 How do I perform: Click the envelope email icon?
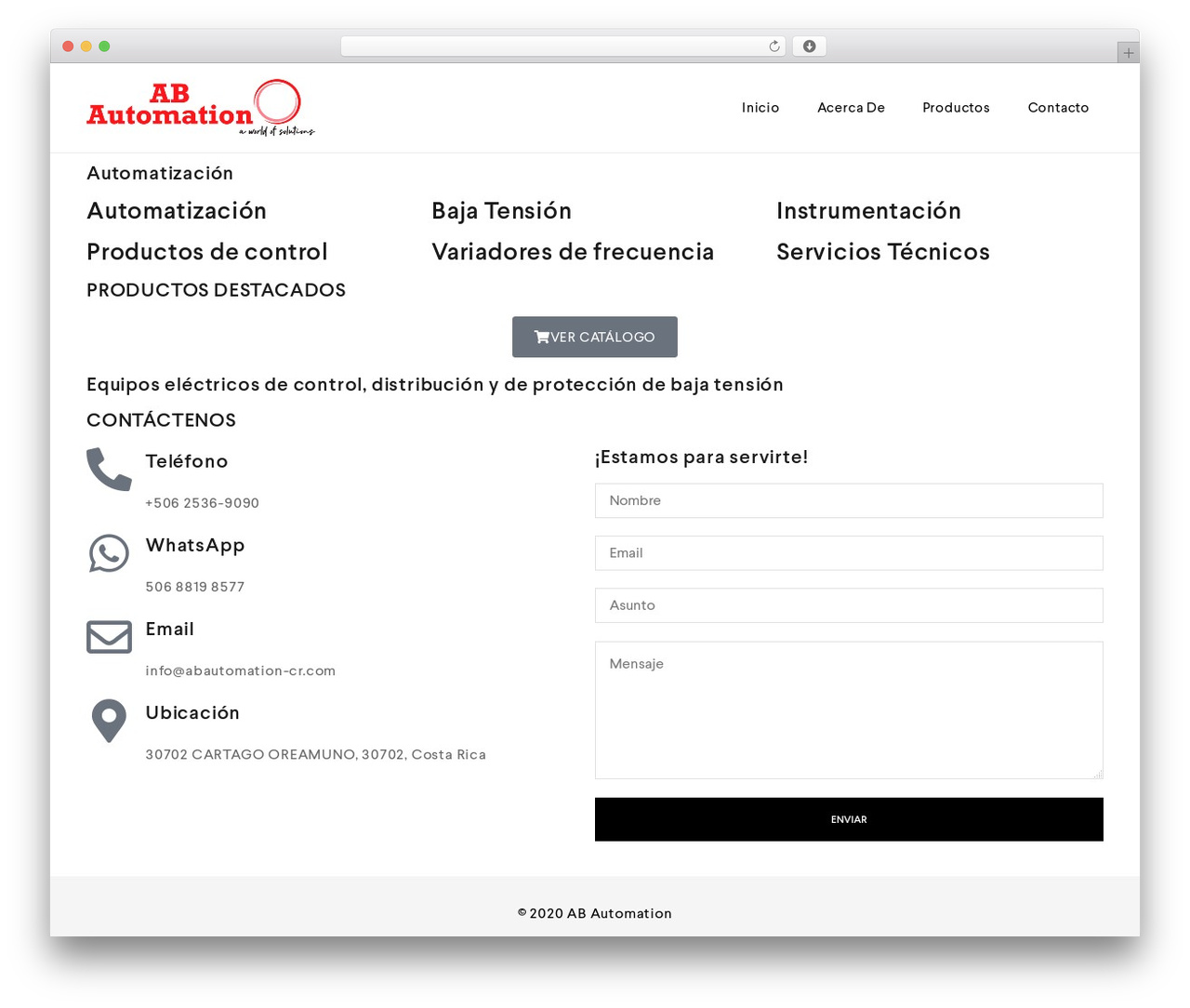tap(109, 637)
